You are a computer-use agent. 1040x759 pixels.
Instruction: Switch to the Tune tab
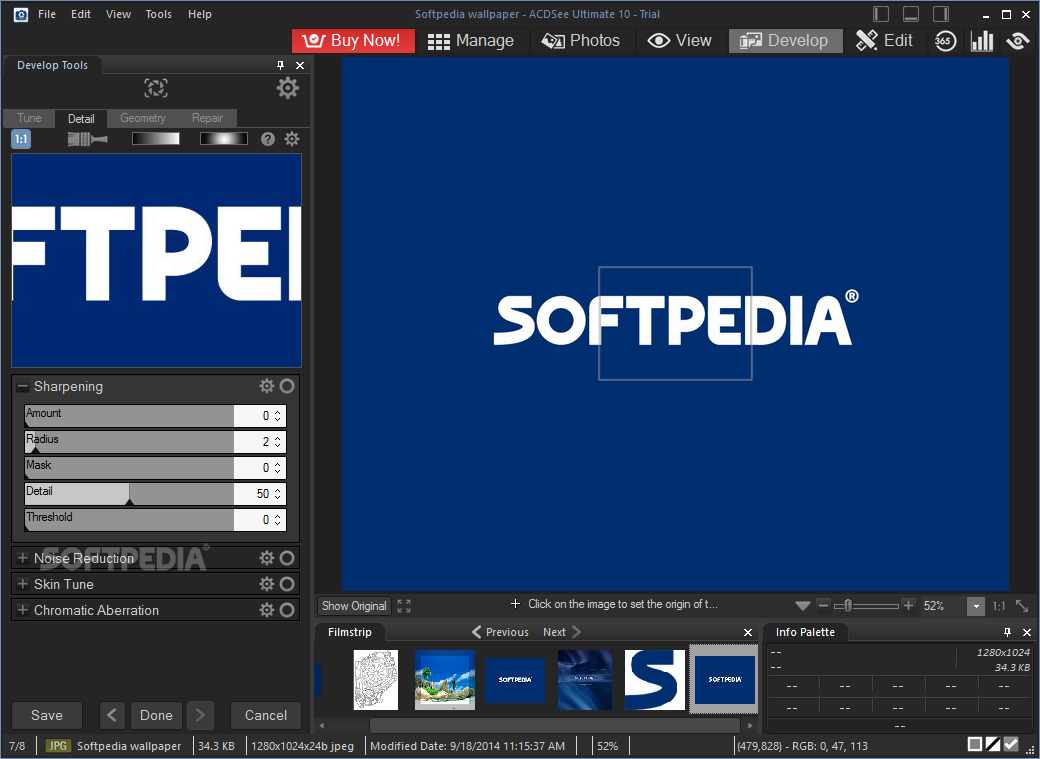[x=29, y=118]
